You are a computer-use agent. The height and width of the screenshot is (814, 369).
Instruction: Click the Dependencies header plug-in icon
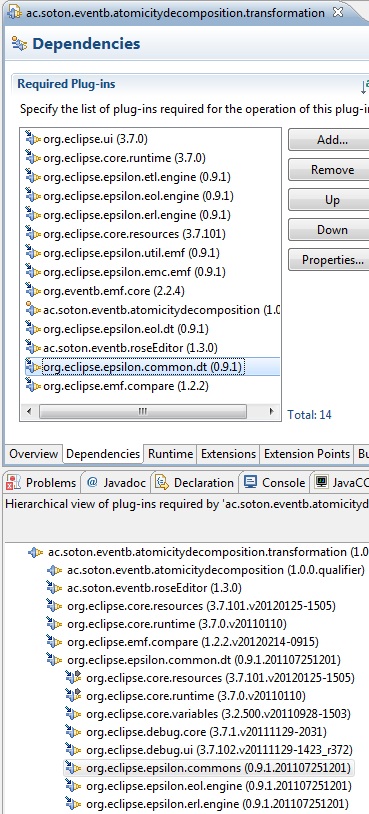pyautogui.click(x=19, y=44)
